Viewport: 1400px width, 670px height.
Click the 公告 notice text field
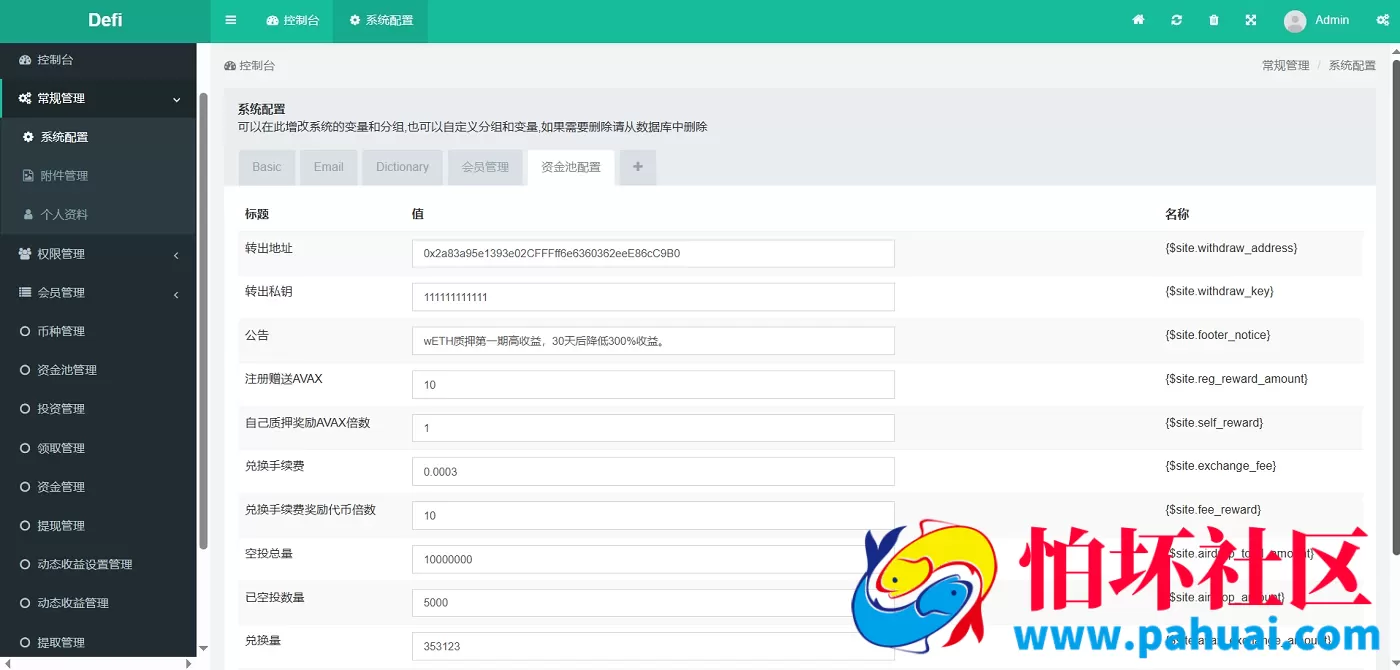coord(653,341)
